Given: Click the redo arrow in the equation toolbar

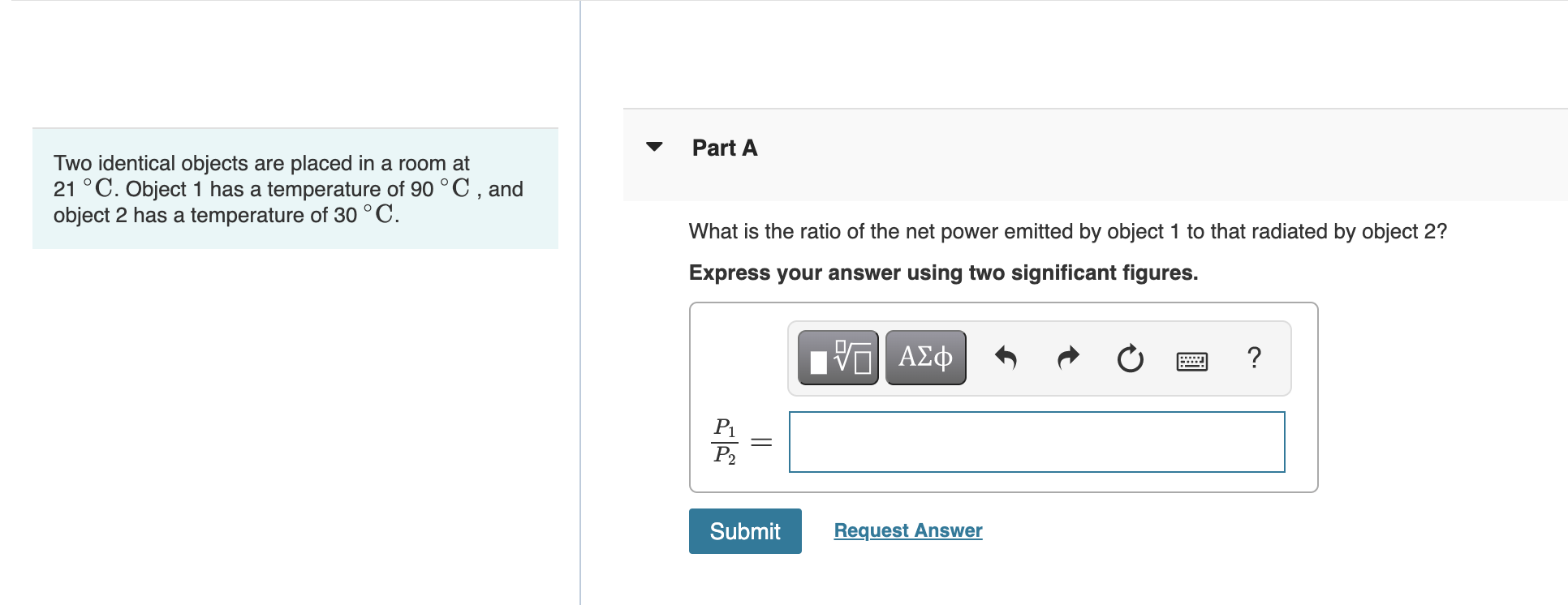Looking at the screenshot, I should (1068, 358).
